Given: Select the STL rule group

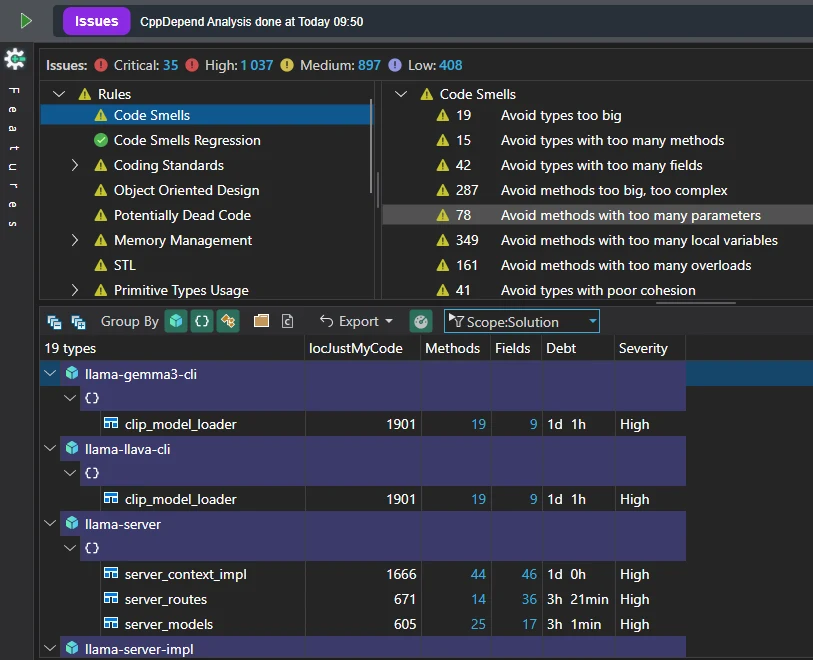Looking at the screenshot, I should 125,265.
